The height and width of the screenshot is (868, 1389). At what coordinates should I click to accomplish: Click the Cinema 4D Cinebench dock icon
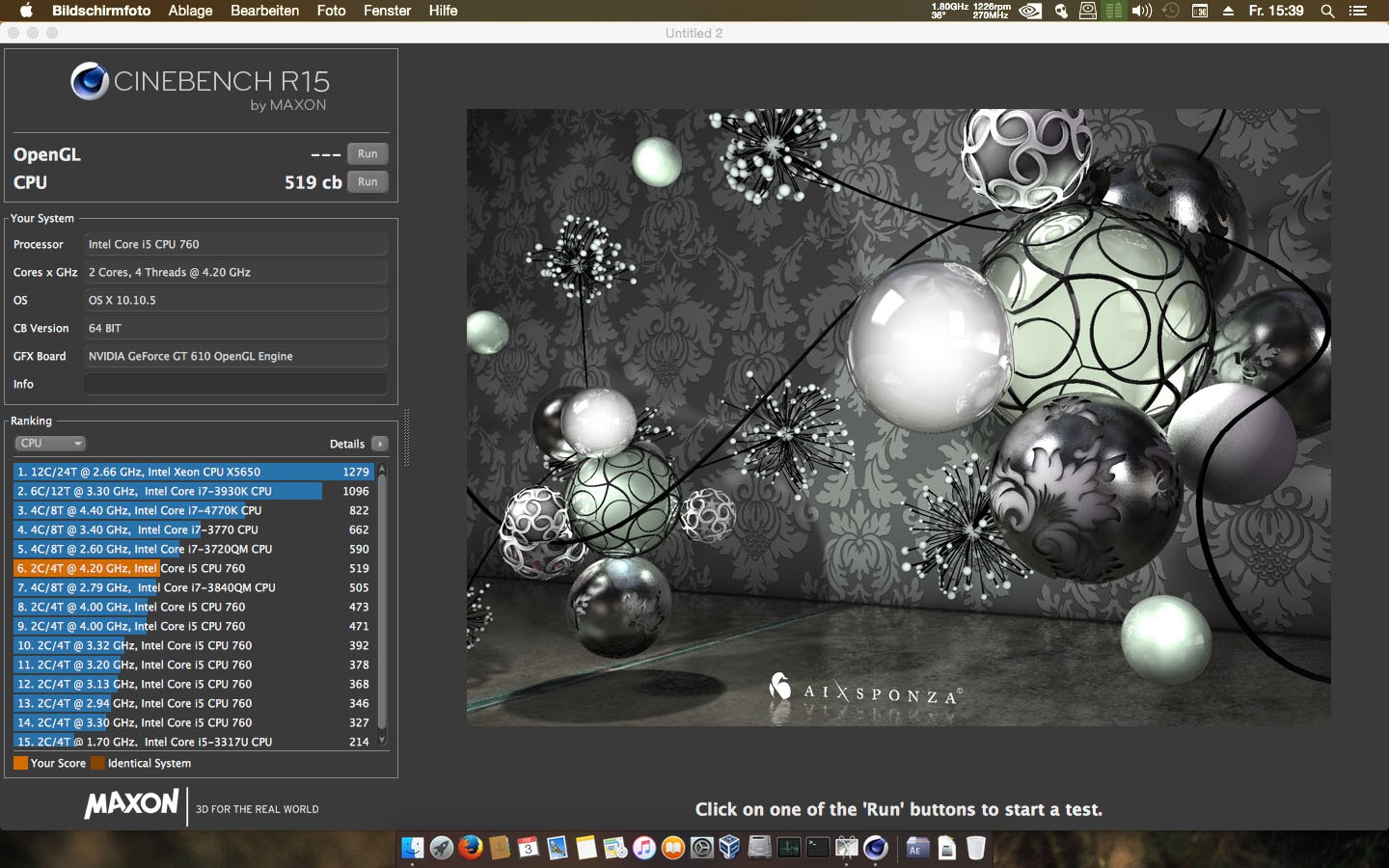pos(876,848)
